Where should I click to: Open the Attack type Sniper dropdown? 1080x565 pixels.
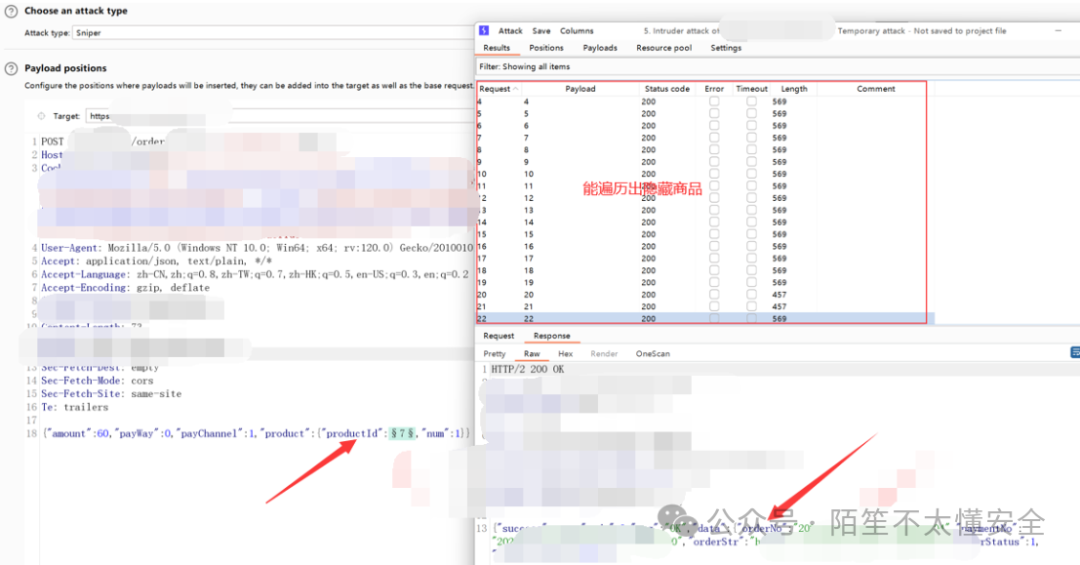pos(272,32)
